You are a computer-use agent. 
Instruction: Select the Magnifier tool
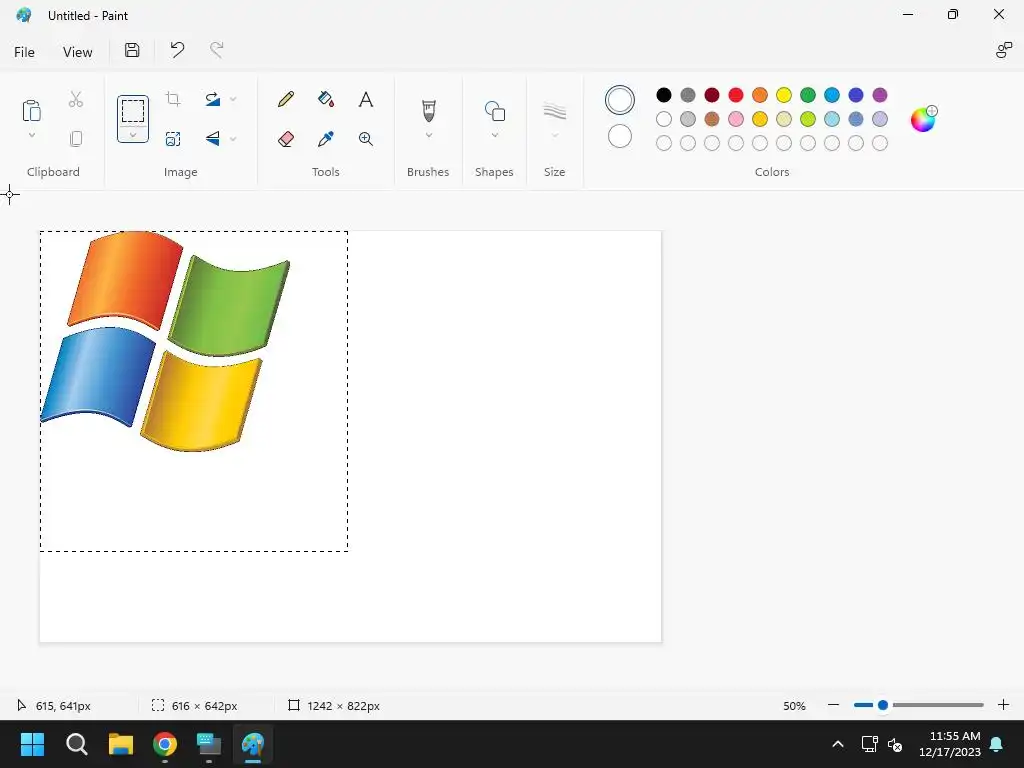366,138
